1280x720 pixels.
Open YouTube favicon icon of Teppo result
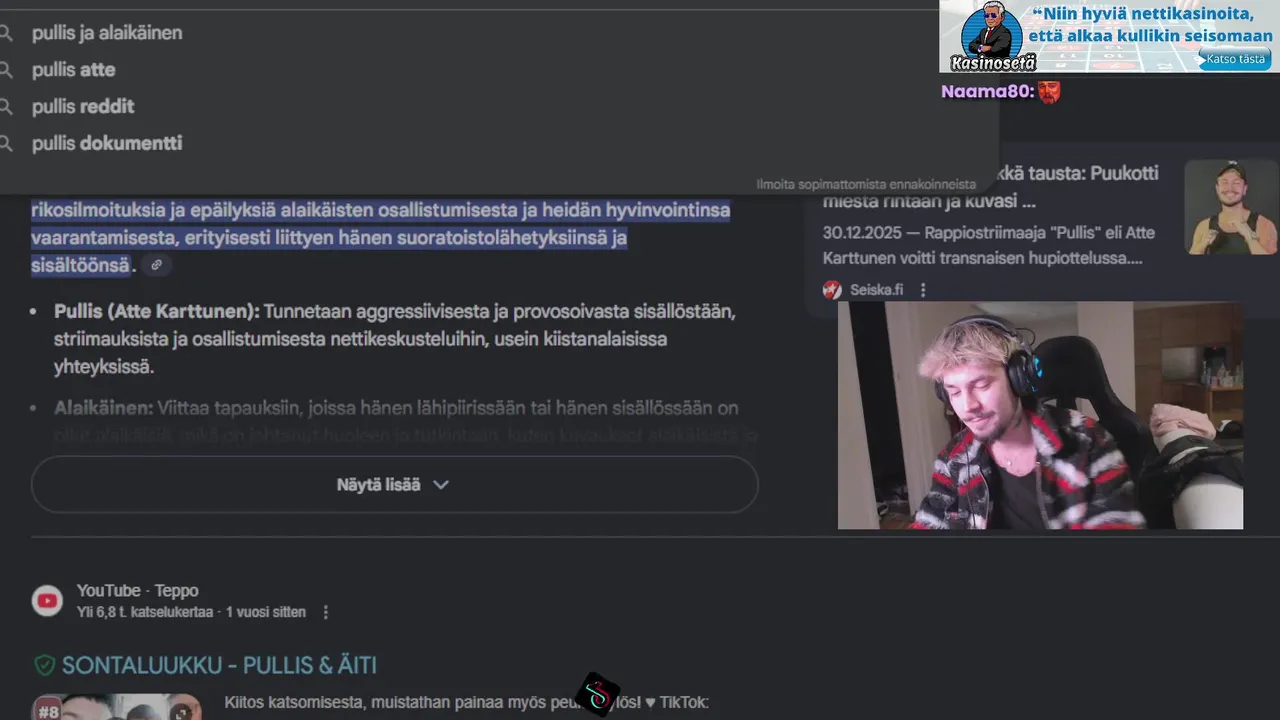[47, 601]
